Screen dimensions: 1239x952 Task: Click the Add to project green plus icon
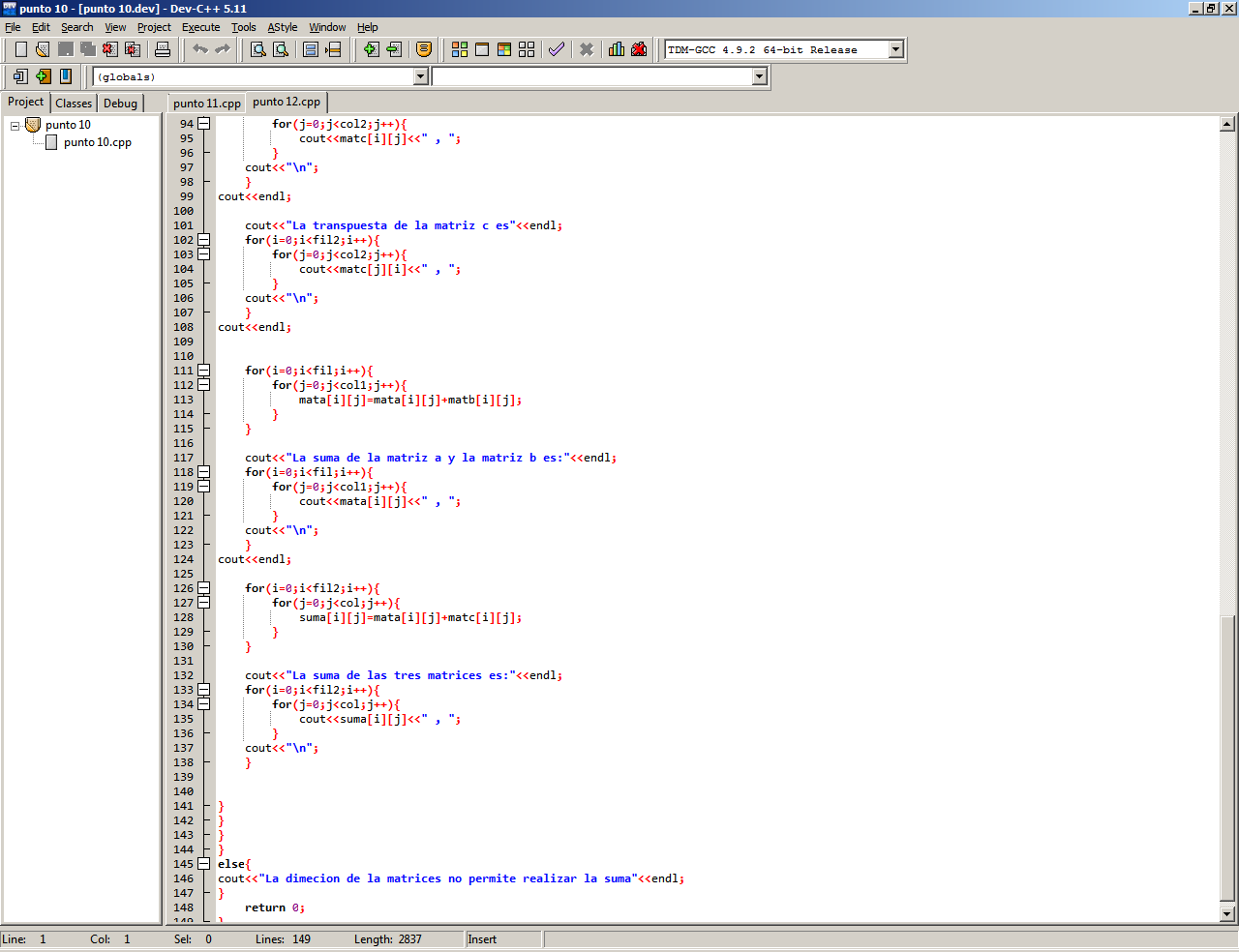point(371,49)
